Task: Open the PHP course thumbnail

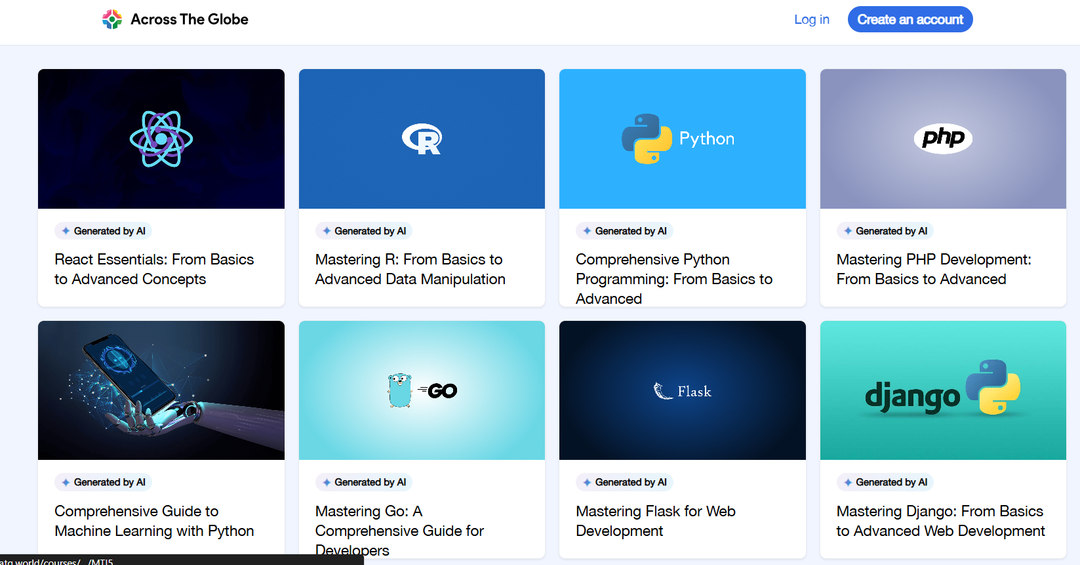Action: [943, 138]
